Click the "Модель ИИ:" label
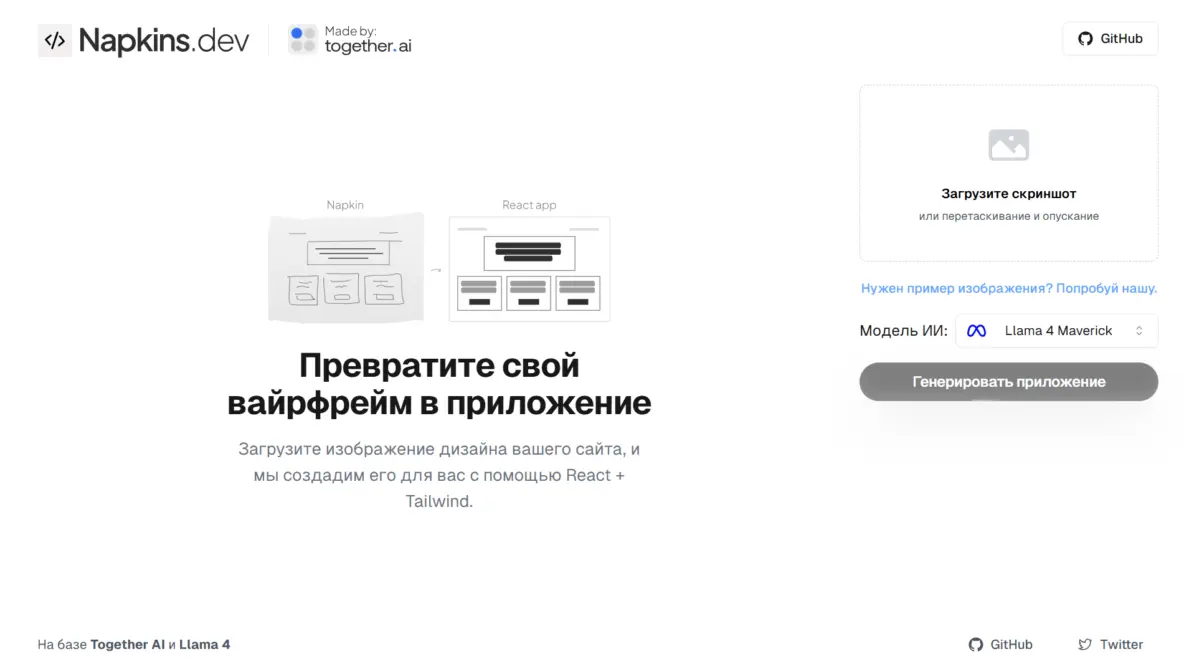 point(903,331)
